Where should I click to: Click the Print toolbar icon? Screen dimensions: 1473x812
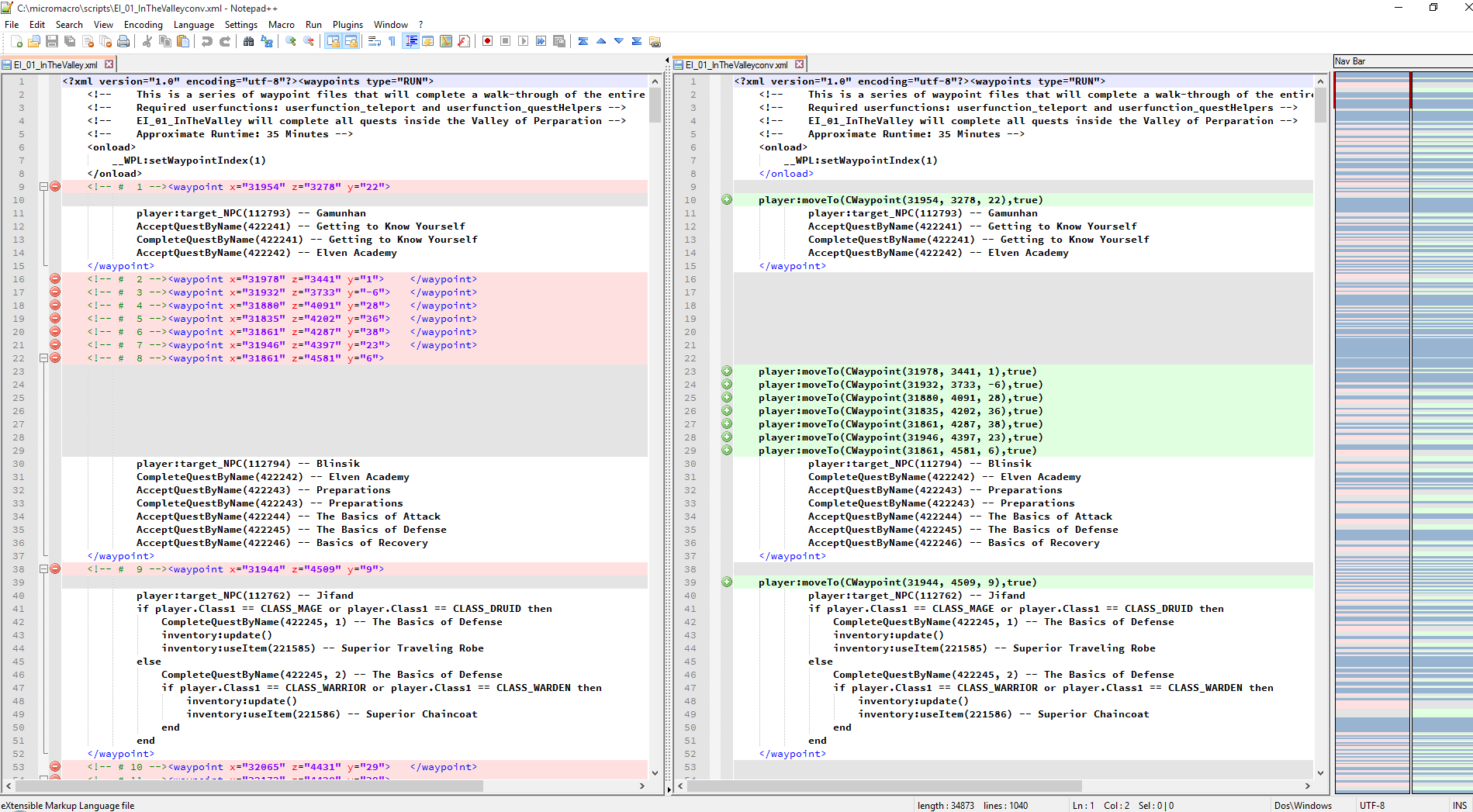123,41
